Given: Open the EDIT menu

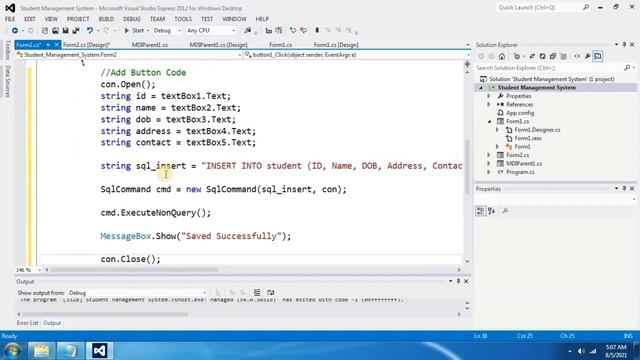Looking at the screenshot, I should 30,19.
